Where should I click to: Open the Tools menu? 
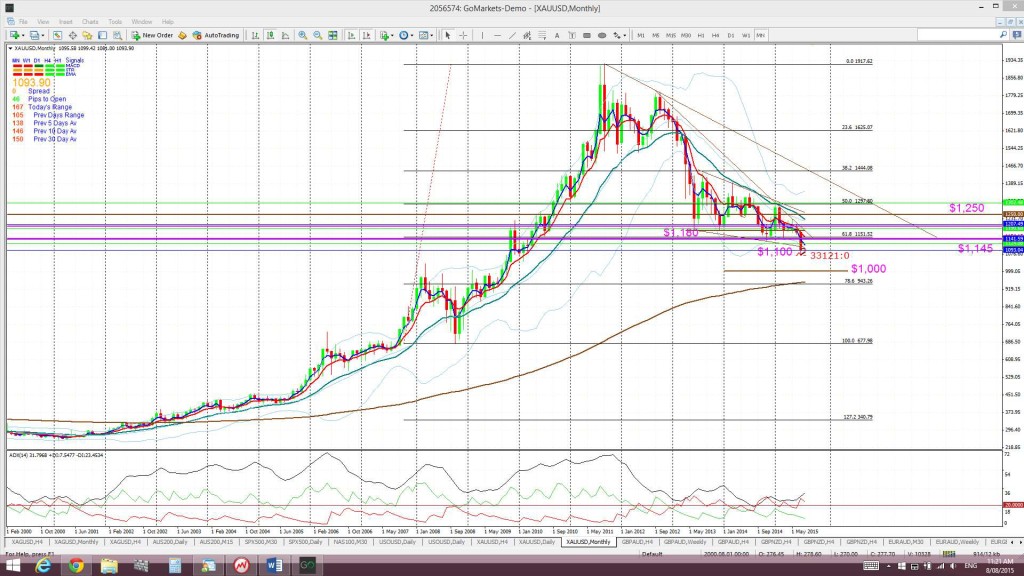[x=115, y=22]
